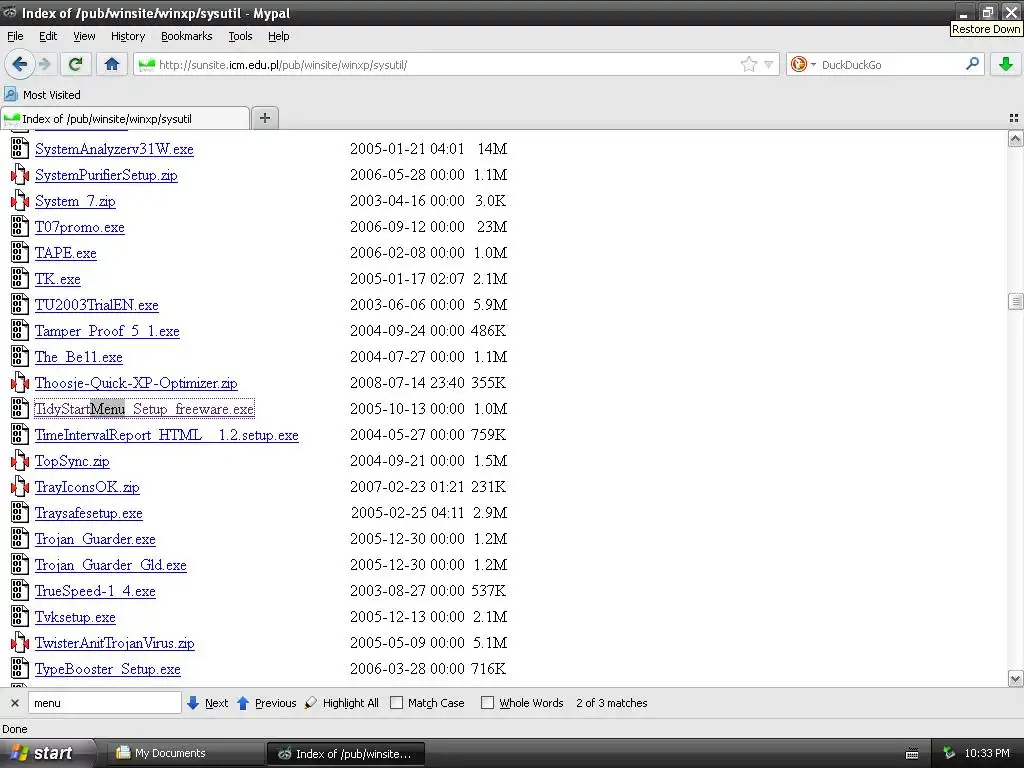Open the URL history dropdown arrow
This screenshot has height=768, width=1024.
click(x=769, y=65)
